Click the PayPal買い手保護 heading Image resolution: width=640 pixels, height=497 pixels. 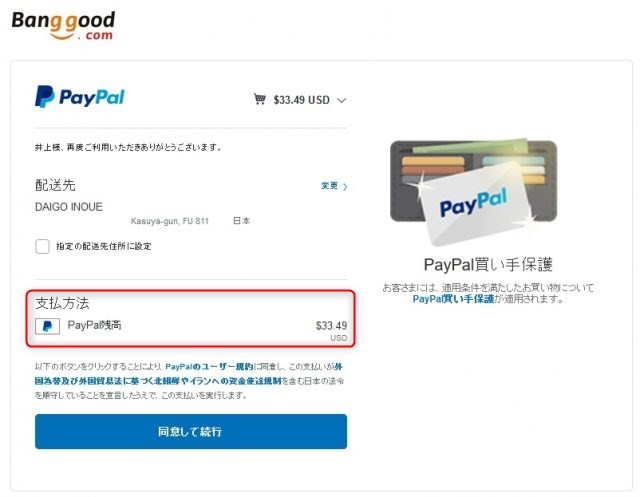point(488,264)
